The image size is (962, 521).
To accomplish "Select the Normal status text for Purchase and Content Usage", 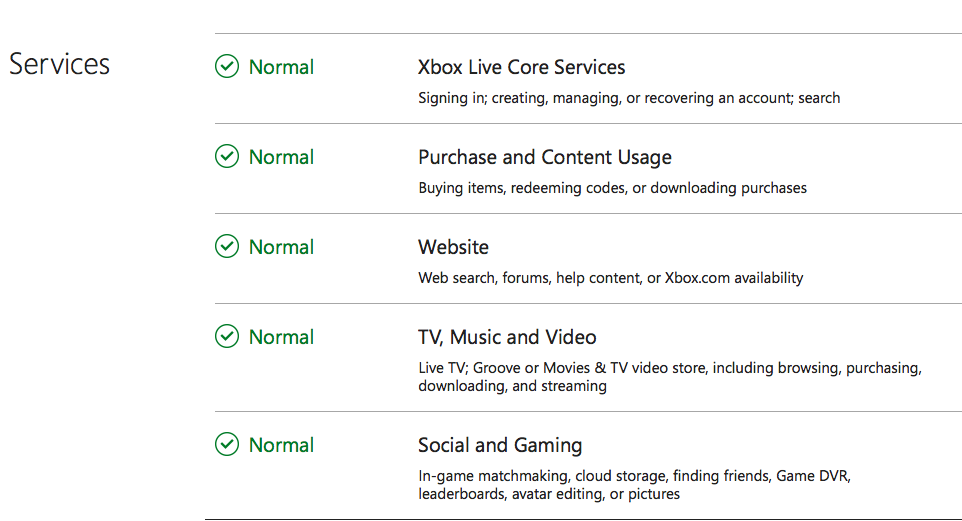I will (x=281, y=157).
